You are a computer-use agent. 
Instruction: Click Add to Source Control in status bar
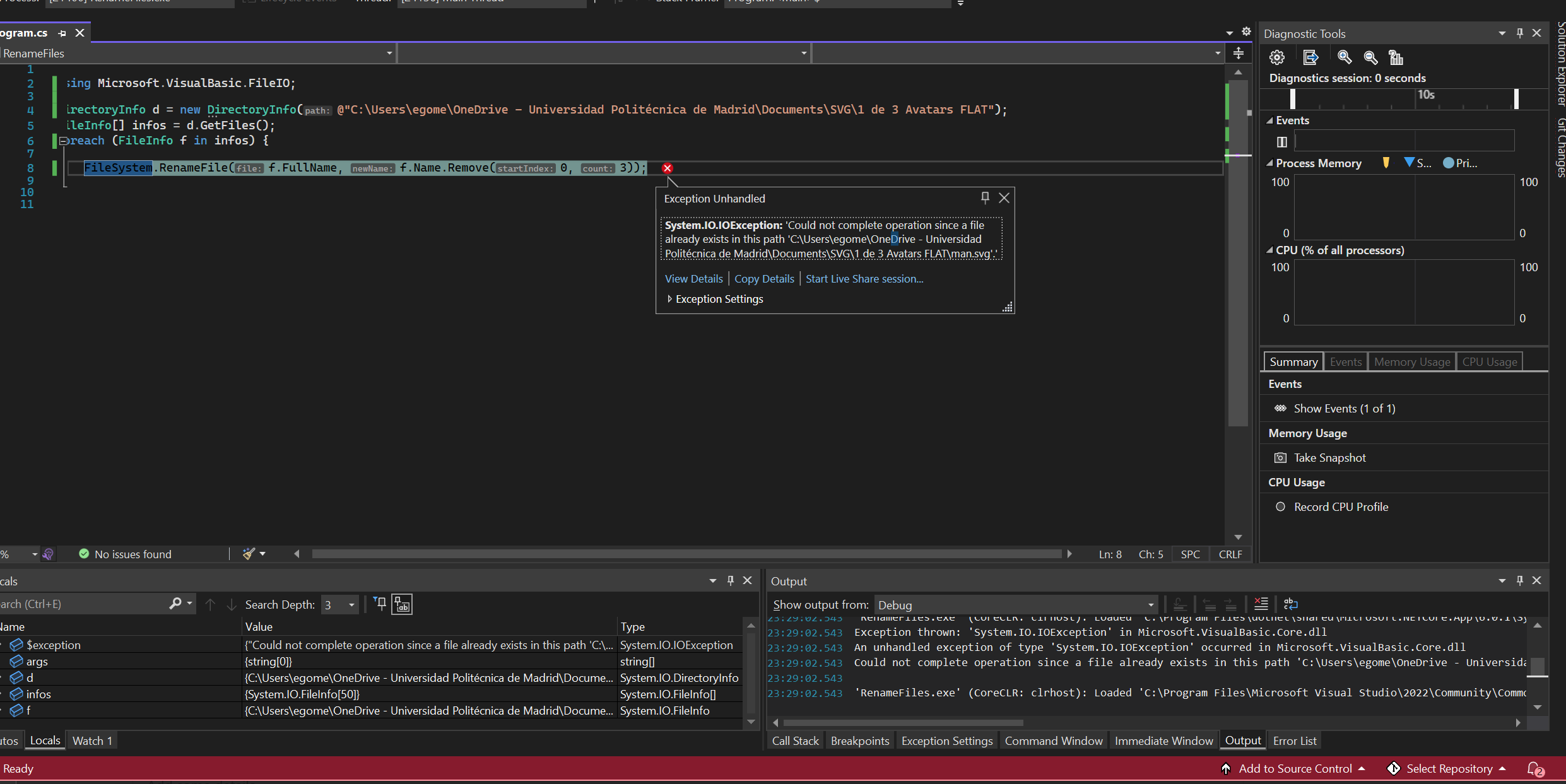pos(1295,769)
